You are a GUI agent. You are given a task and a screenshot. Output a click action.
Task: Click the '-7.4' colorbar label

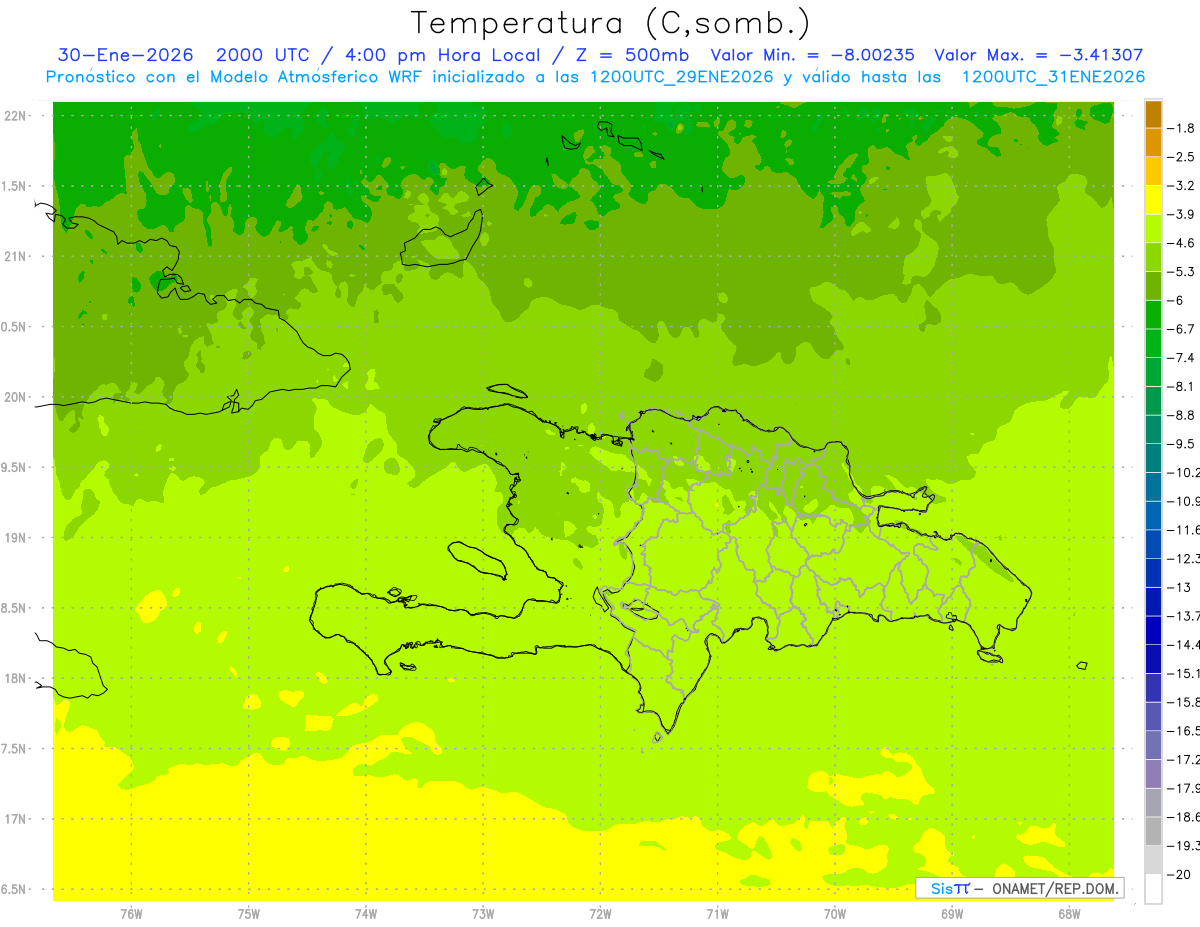point(1183,358)
